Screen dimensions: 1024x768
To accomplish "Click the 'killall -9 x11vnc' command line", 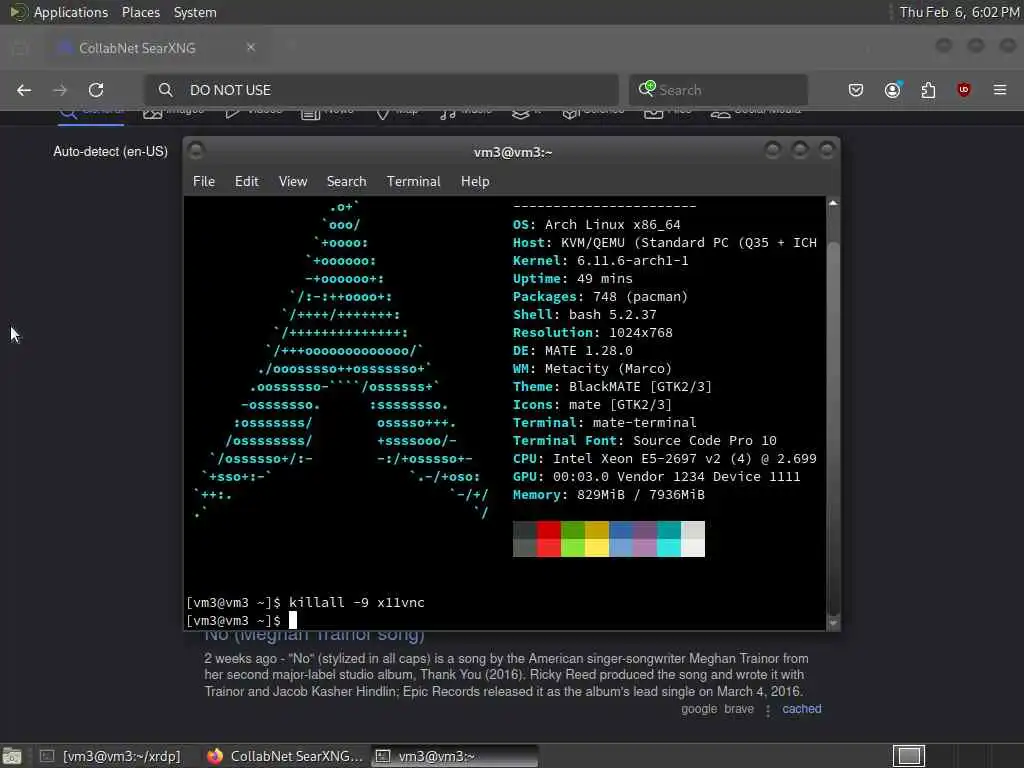I will 305,603.
